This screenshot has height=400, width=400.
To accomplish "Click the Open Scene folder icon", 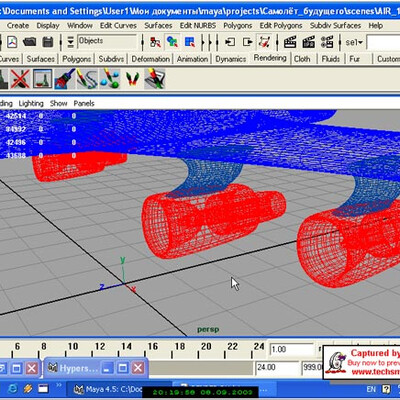I will coord(30,42).
